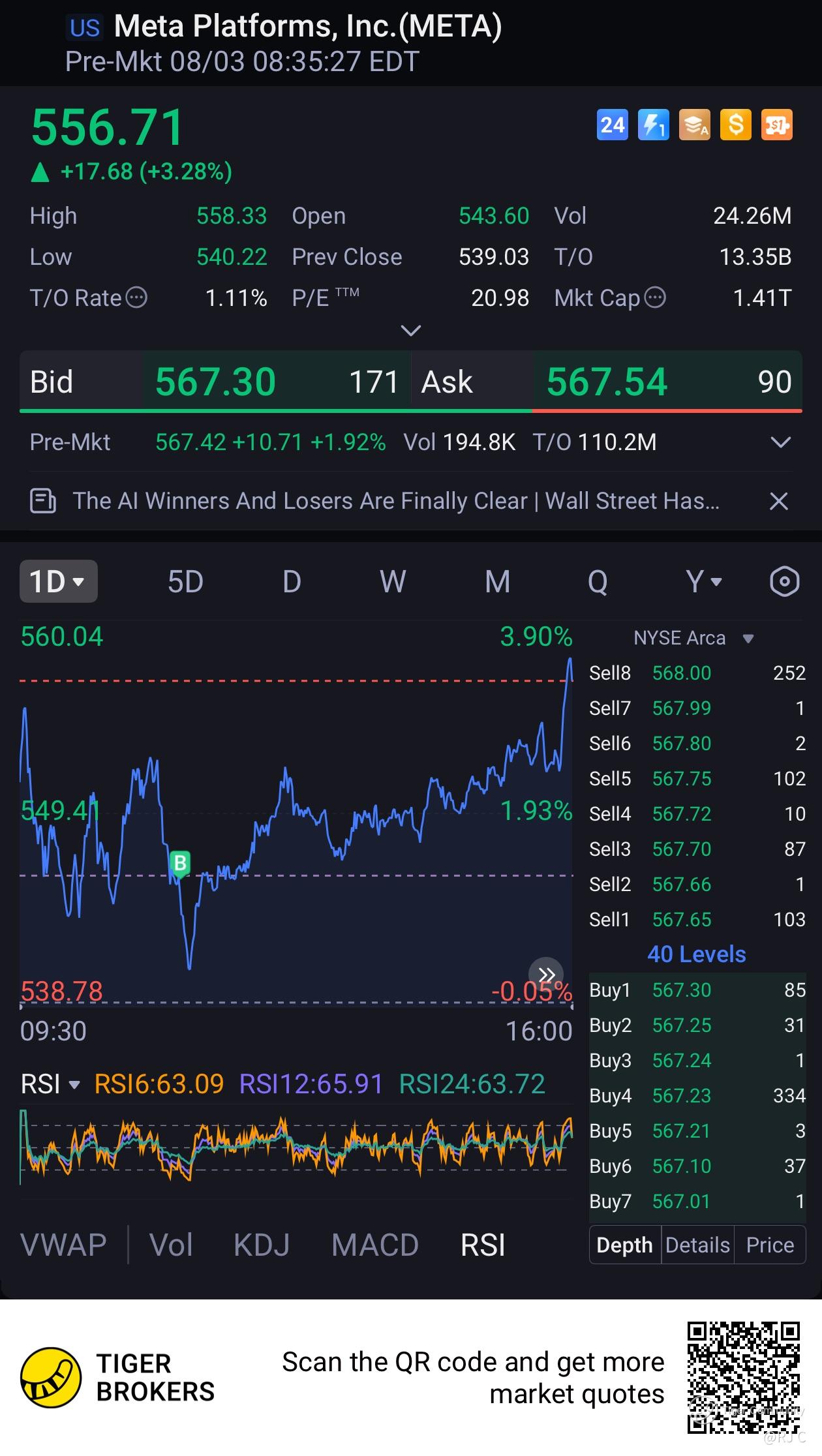Switch chart to M monthly timeframe
This screenshot has width=822, height=1456.
(x=497, y=581)
